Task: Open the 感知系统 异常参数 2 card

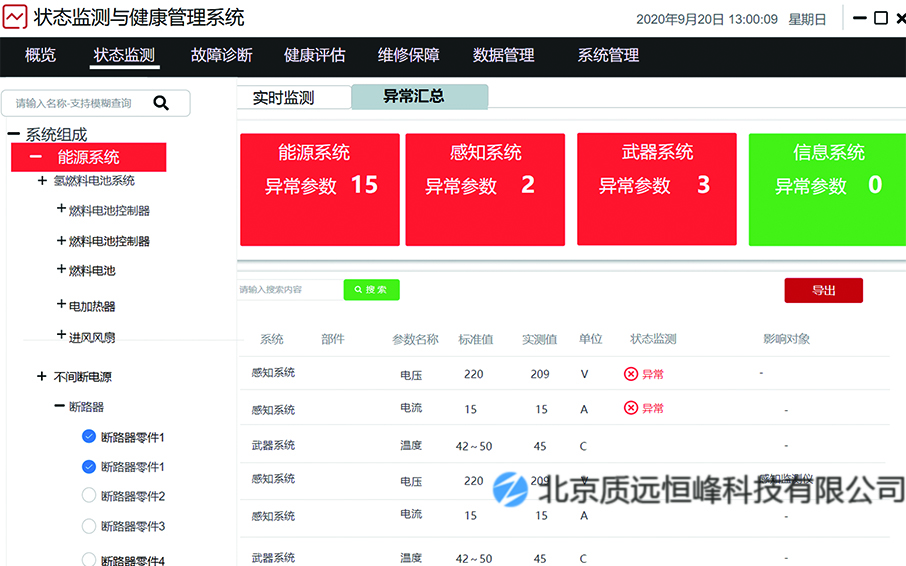Action: [485, 189]
